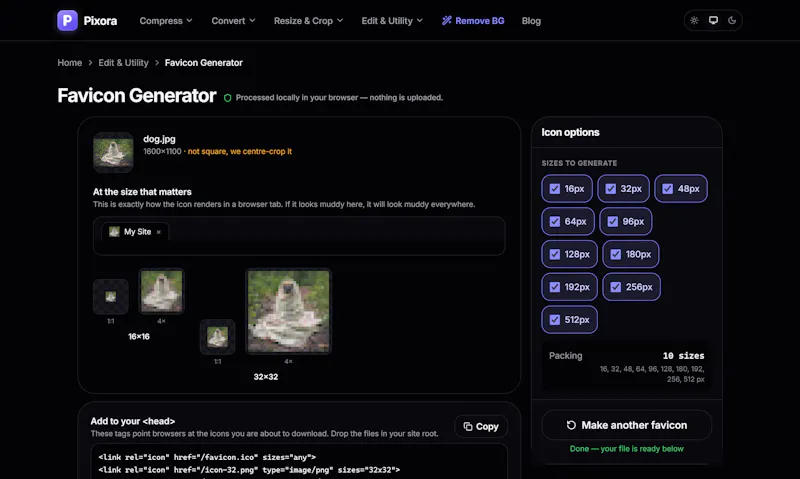Click the 'At the size that matters' heading
This screenshot has width=800, height=479.
coord(142,192)
